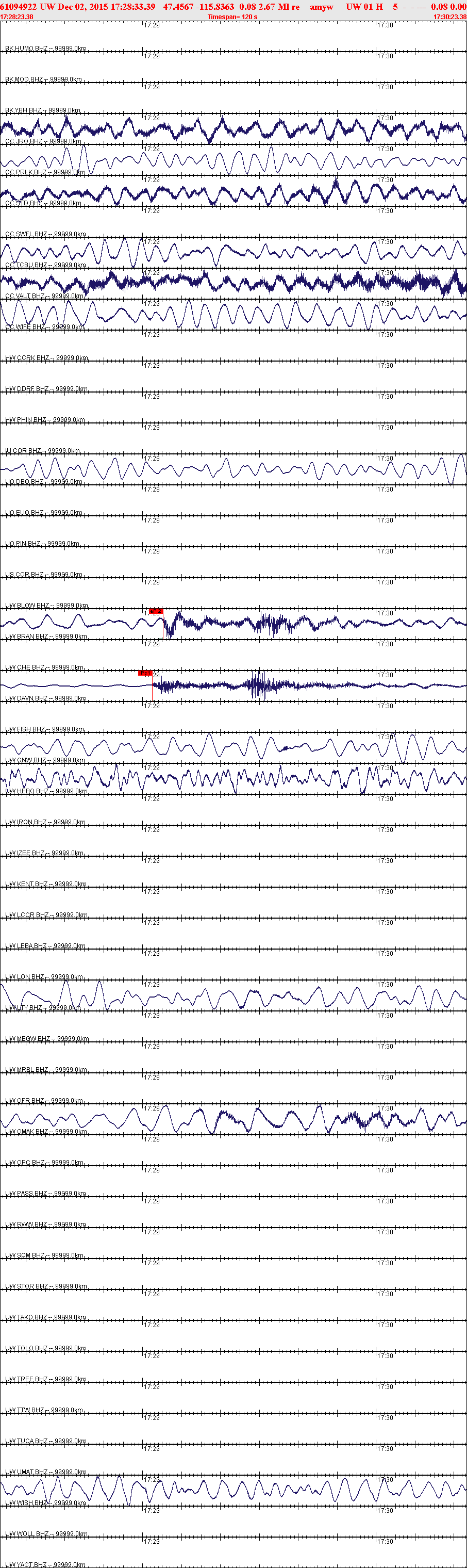Image resolution: width=467 pixels, height=1568 pixels.
Task: Select the CC PRLK BHZ station label
Action: point(45,172)
